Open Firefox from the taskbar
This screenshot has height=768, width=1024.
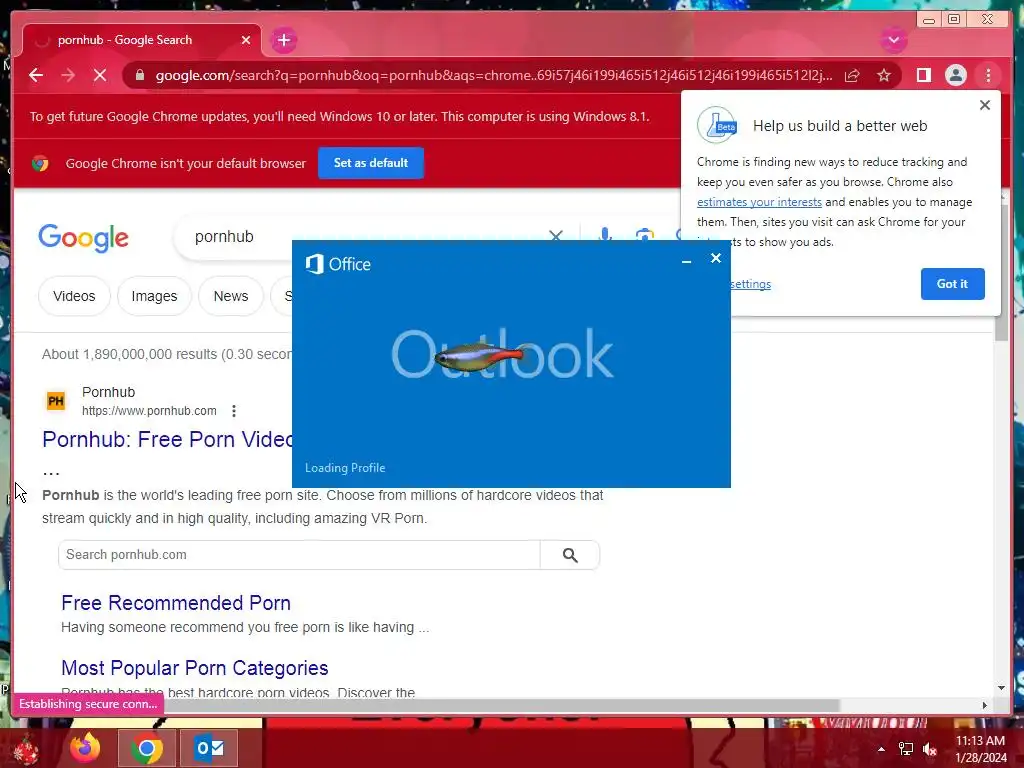click(85, 748)
